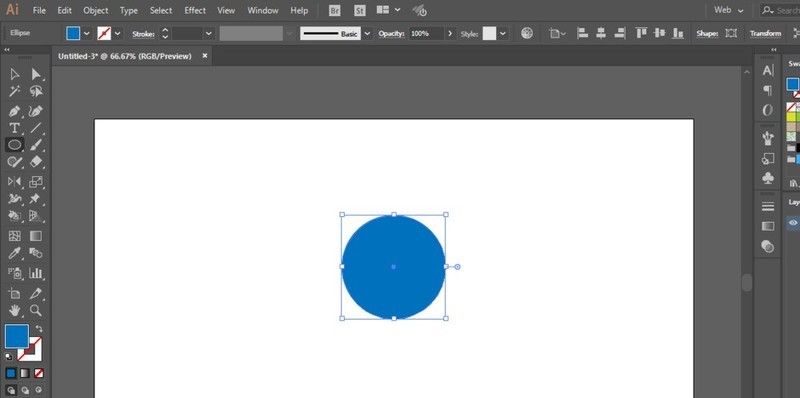Select the Zoom magnifier tool

tap(35, 310)
